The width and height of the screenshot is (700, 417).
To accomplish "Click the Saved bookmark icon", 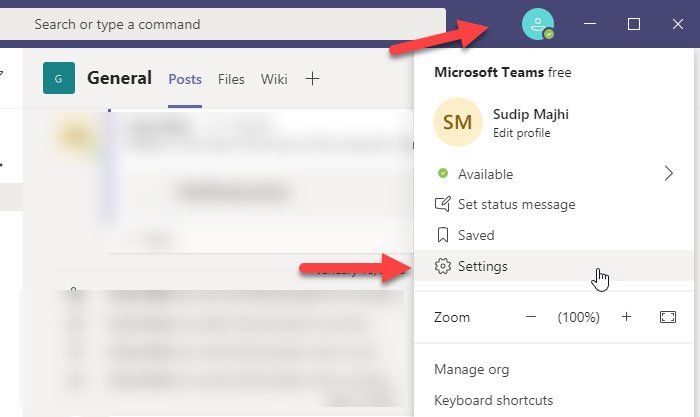I will click(442, 235).
